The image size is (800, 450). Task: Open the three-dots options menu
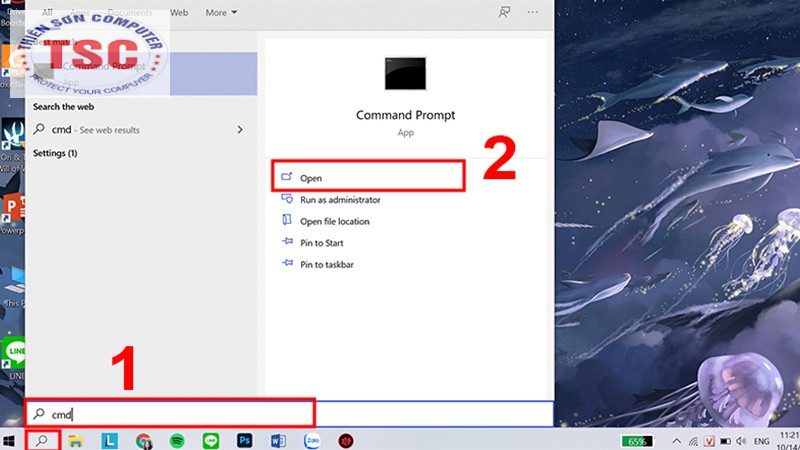coord(533,12)
